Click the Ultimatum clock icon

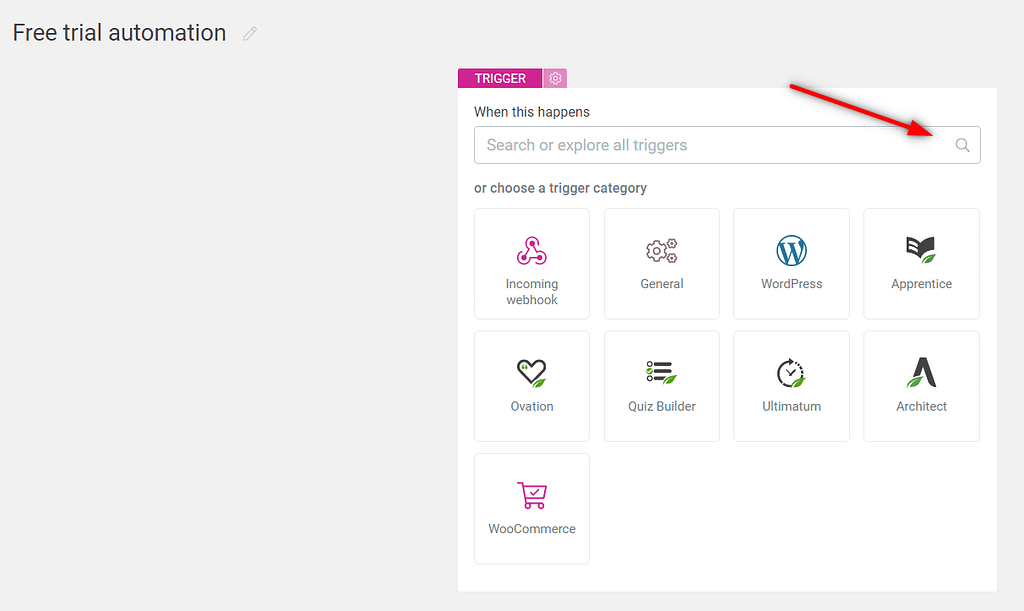[x=791, y=373]
